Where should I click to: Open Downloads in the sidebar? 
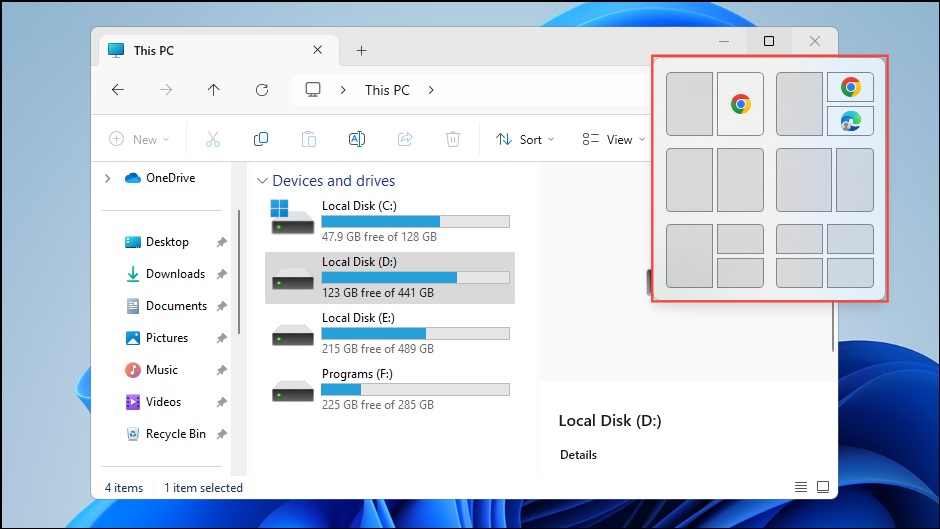click(x=165, y=274)
